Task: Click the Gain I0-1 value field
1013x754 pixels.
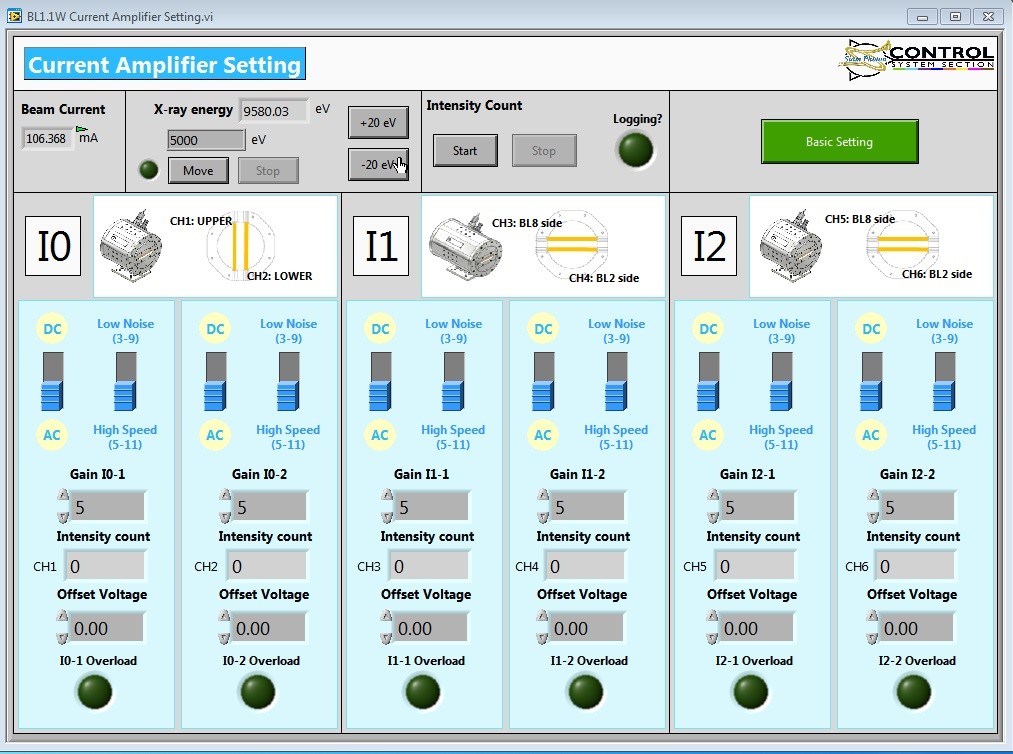Action: click(x=108, y=507)
